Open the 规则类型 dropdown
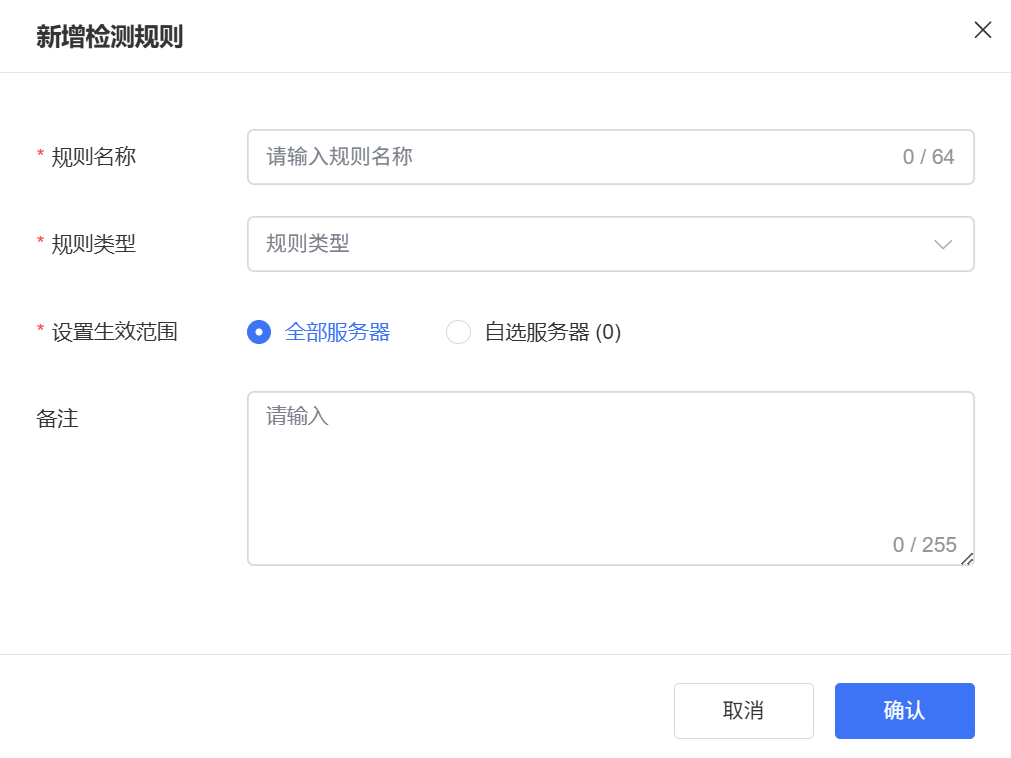The image size is (1011, 758). click(x=611, y=244)
